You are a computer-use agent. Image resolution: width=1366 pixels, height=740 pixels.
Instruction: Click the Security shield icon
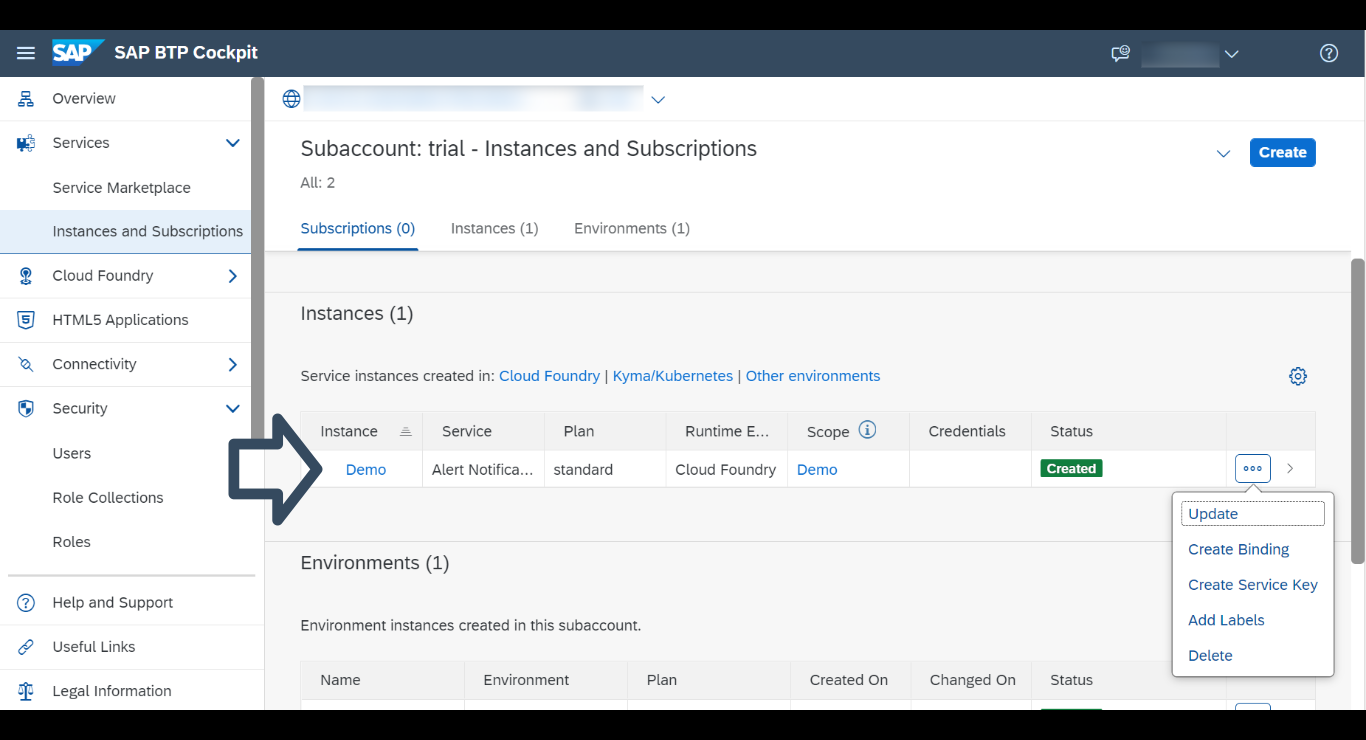pos(26,409)
